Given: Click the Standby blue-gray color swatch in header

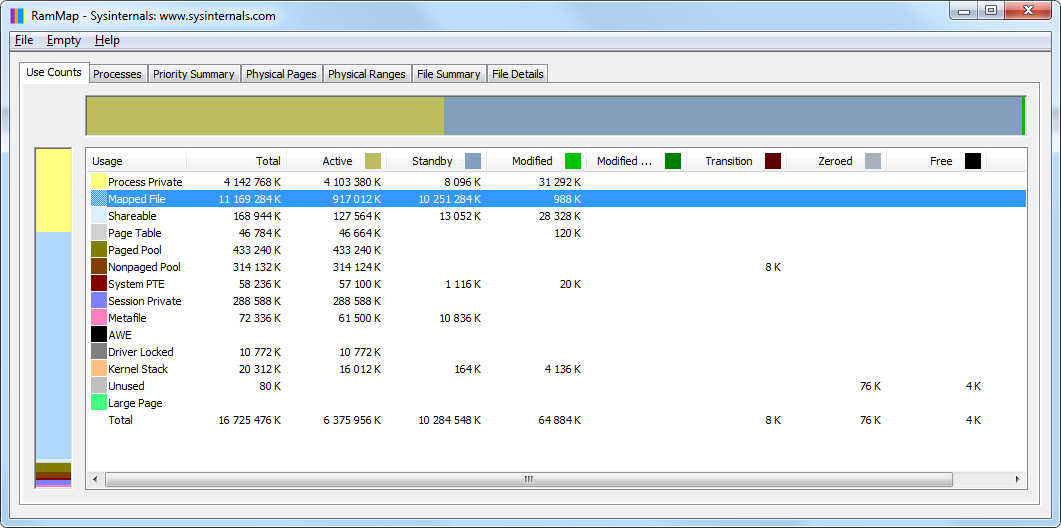Looking at the screenshot, I should click(473, 161).
